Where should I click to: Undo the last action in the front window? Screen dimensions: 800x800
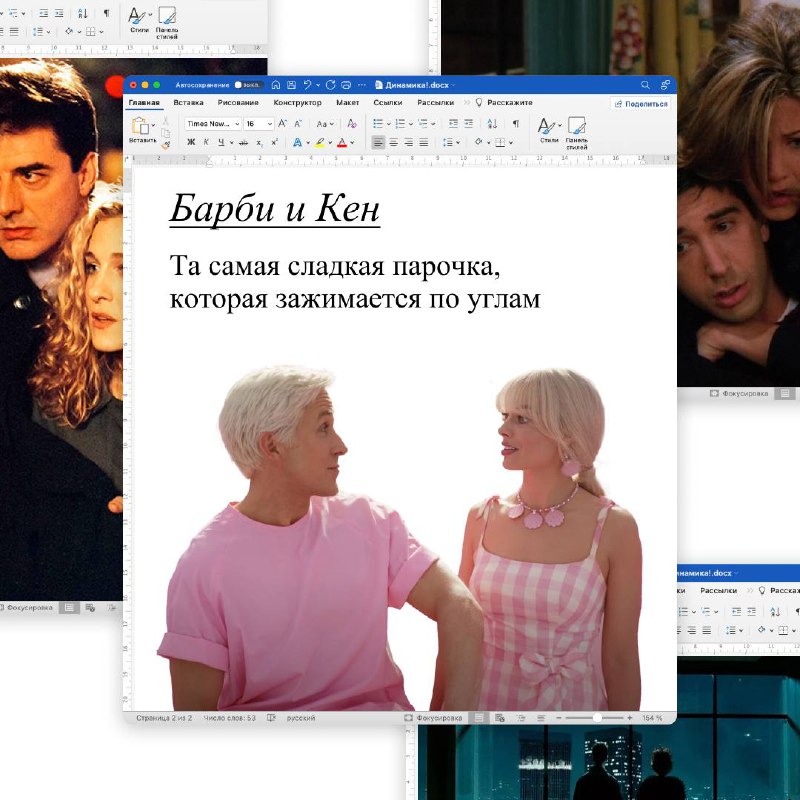click(x=307, y=85)
